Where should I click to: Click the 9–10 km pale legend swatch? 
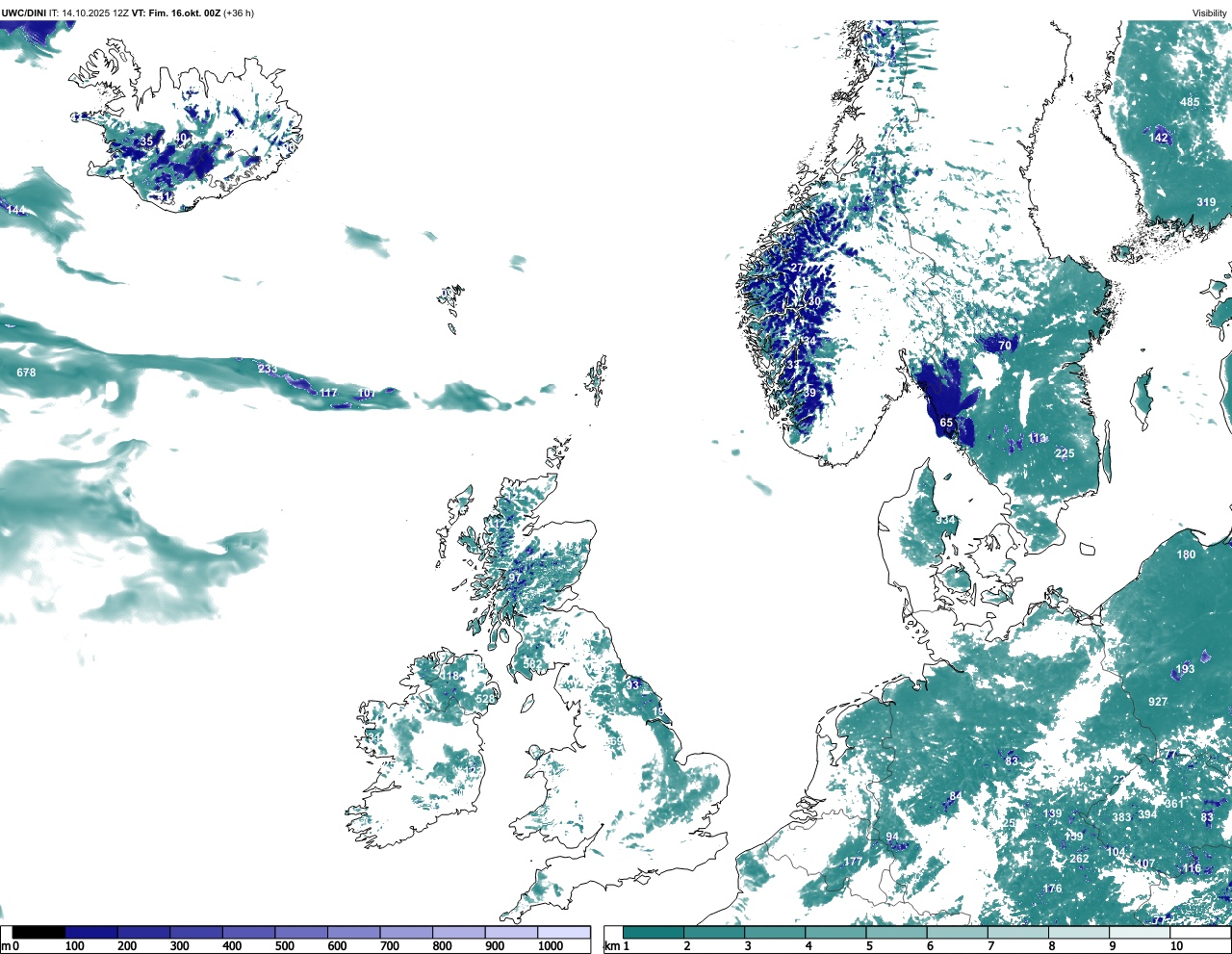coord(1141,932)
